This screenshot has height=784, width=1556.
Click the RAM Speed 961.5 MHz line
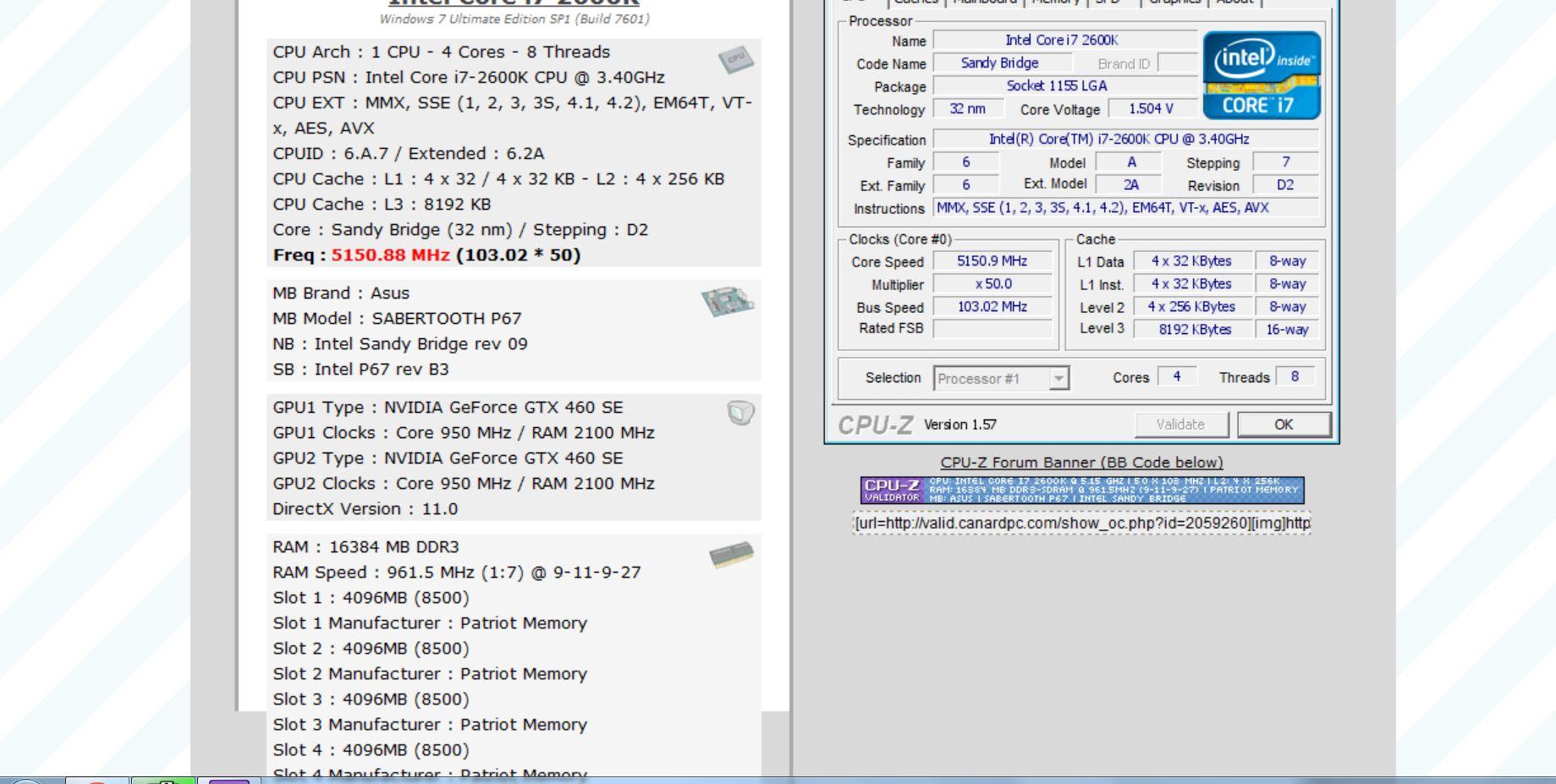[457, 573]
